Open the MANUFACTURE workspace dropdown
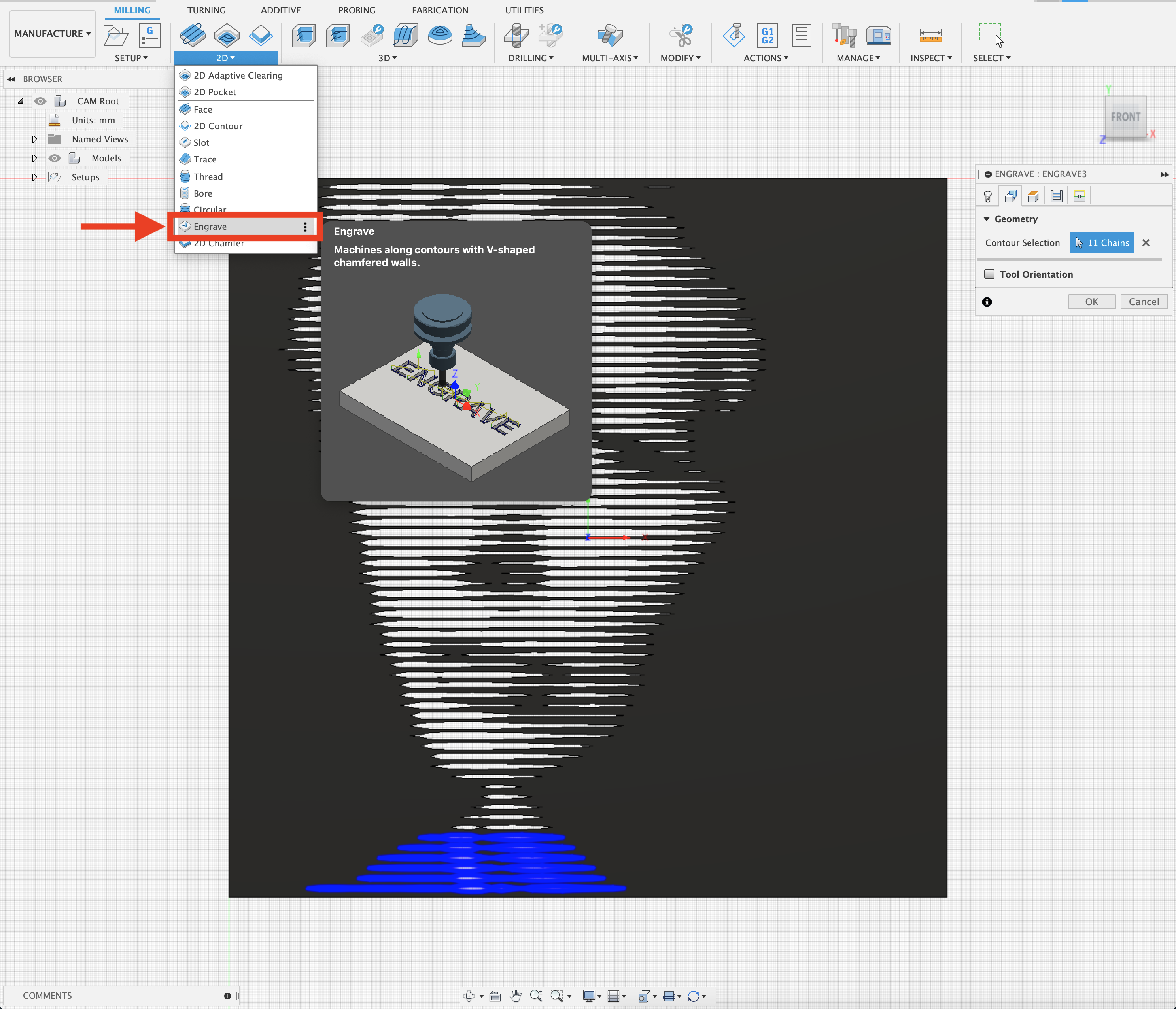This screenshot has width=1176, height=1009. tap(52, 34)
